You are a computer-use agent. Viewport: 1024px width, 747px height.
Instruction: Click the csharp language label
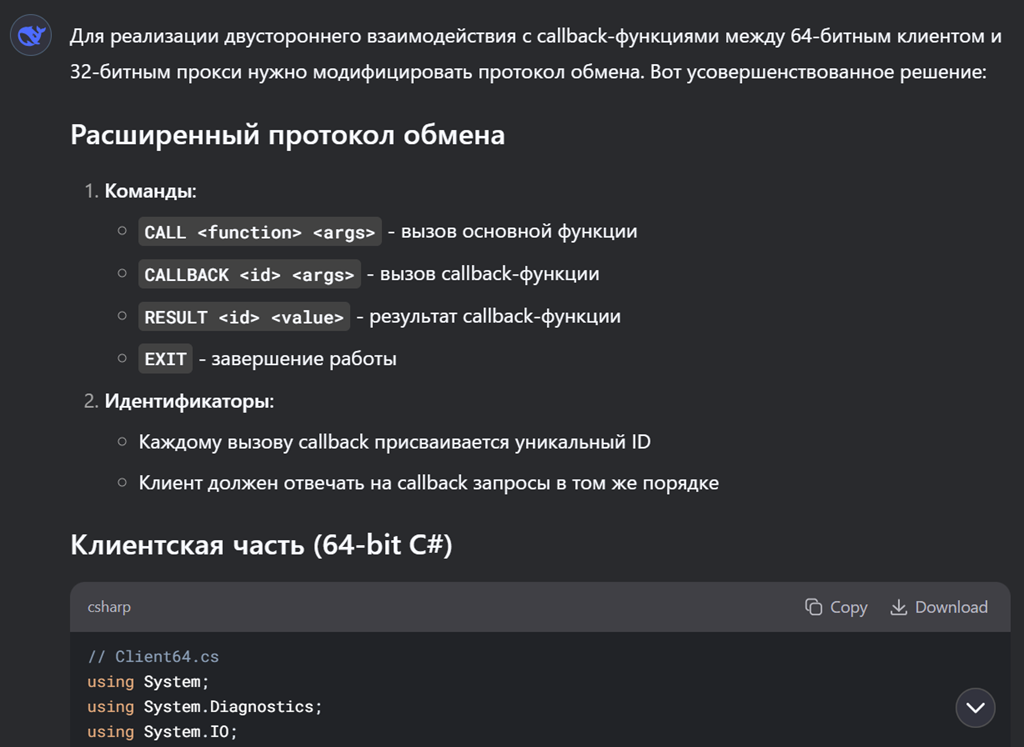[109, 607]
